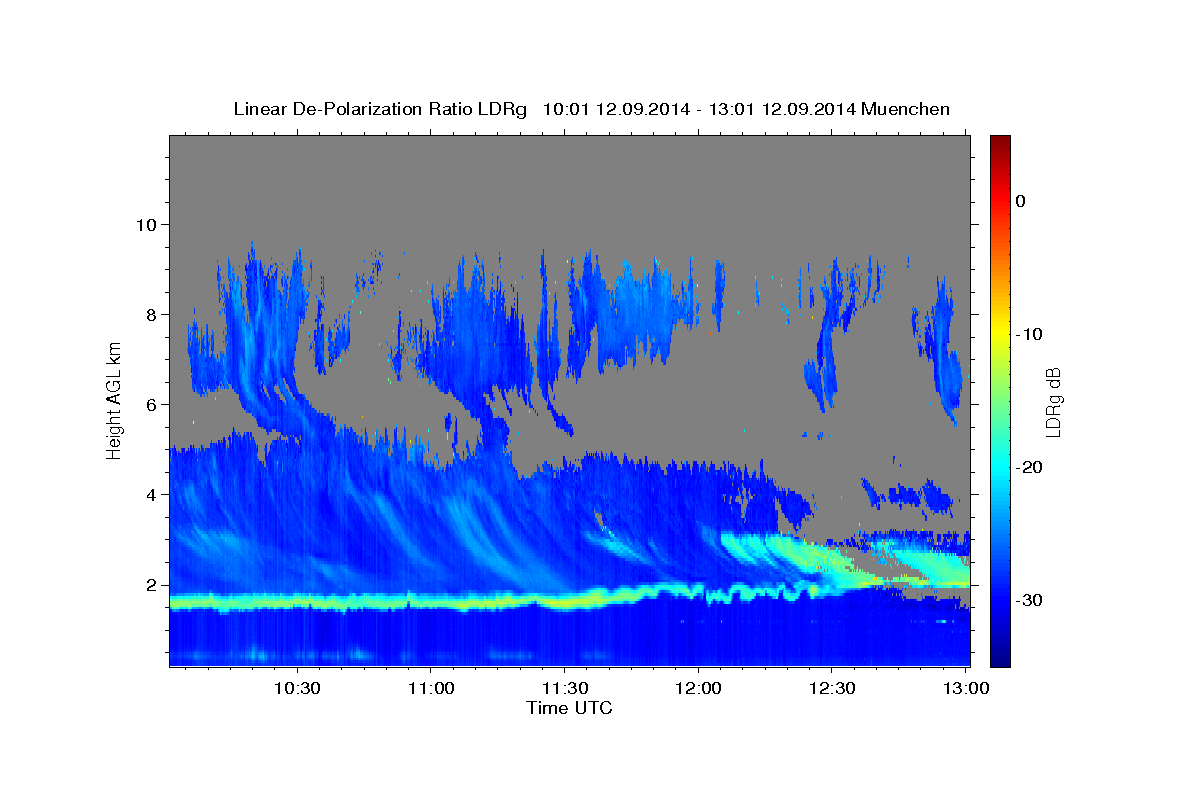The image size is (1200, 800).
Task: Click the x-axis label 'Time UTC'
Action: [569, 708]
